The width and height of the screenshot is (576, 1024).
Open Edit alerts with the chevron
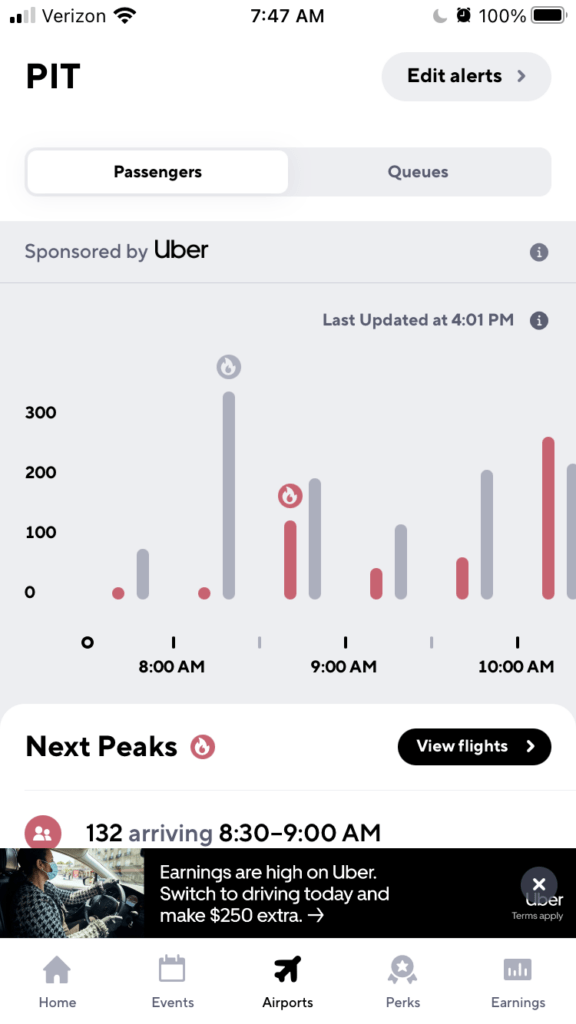pos(466,76)
